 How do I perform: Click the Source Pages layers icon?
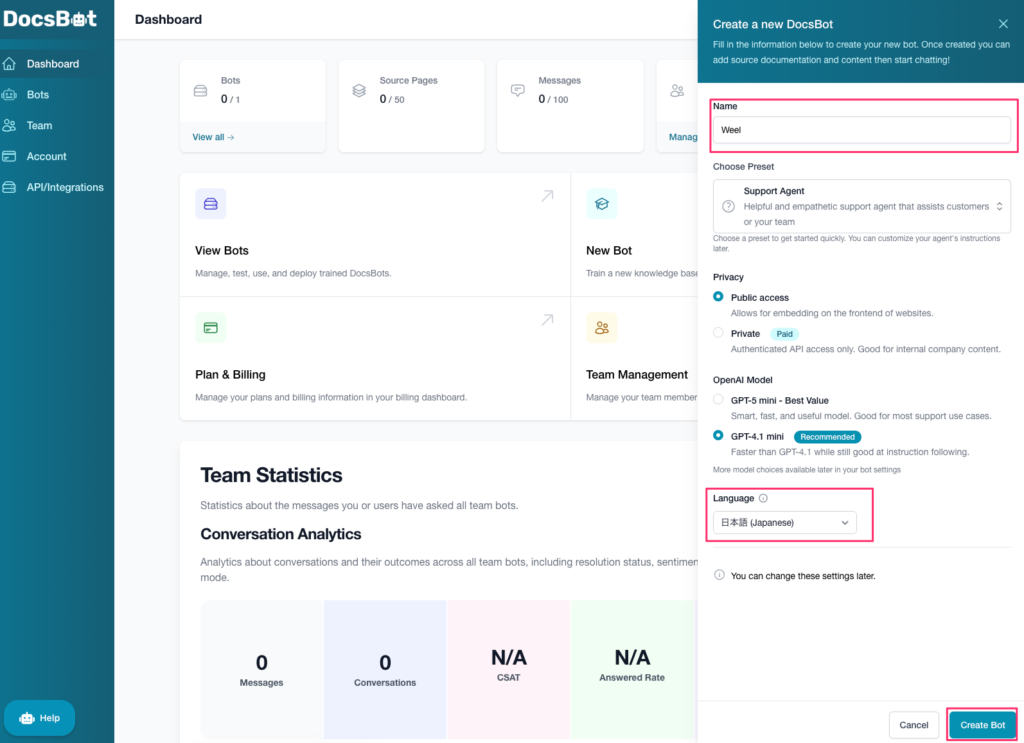pos(359,90)
